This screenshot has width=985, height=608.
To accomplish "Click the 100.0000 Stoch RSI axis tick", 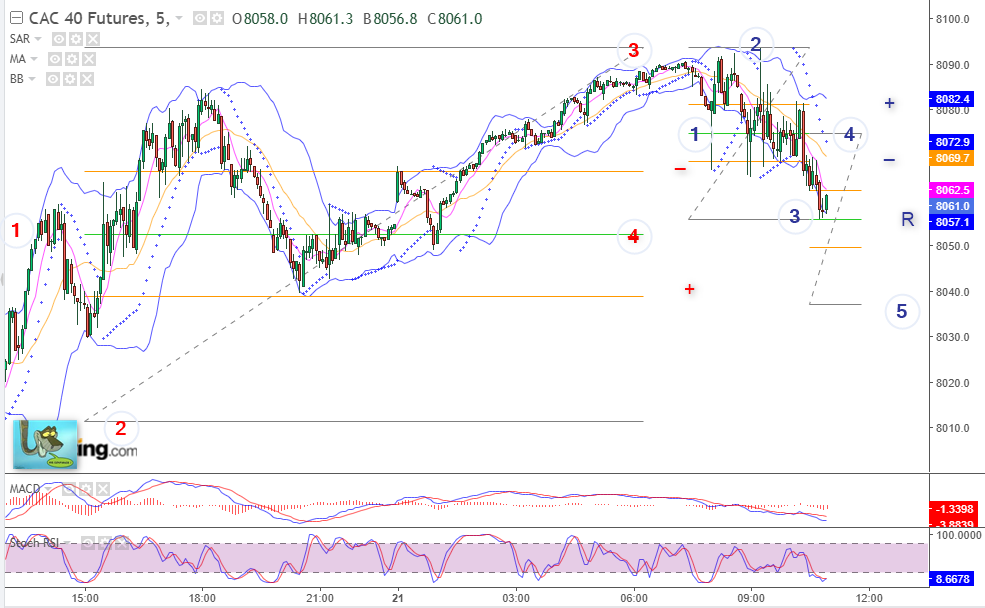I will tap(958, 535).
